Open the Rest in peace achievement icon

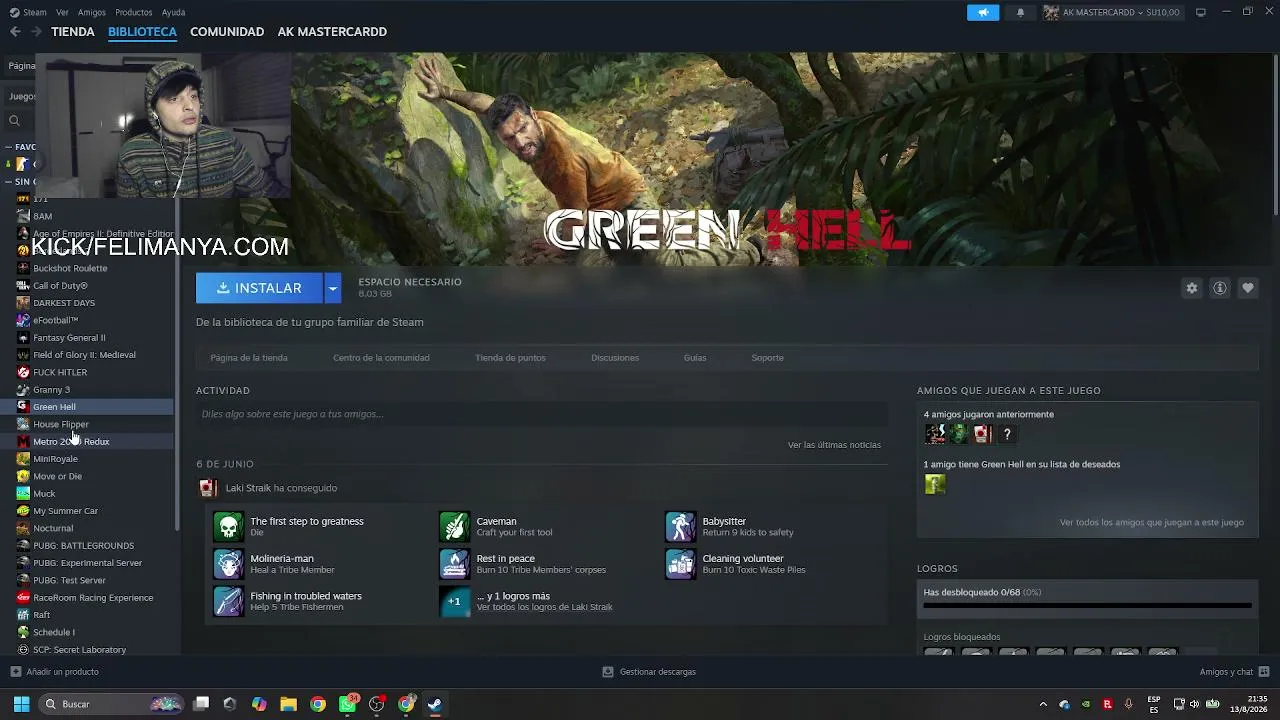coord(454,564)
